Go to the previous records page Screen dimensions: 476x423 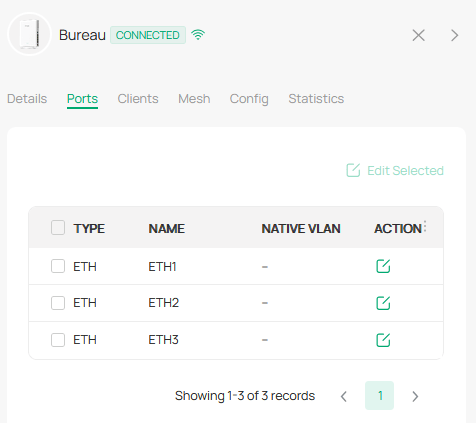click(x=344, y=396)
